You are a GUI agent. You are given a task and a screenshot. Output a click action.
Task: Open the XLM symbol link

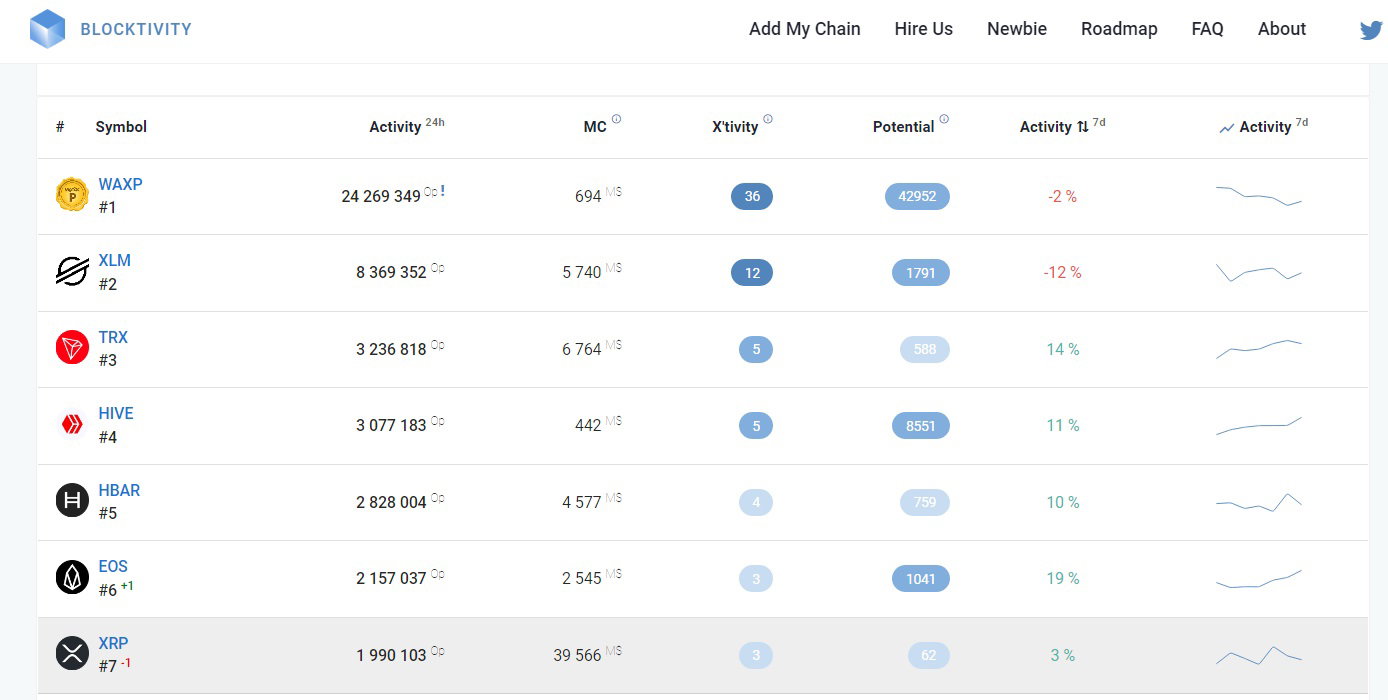tap(114, 260)
